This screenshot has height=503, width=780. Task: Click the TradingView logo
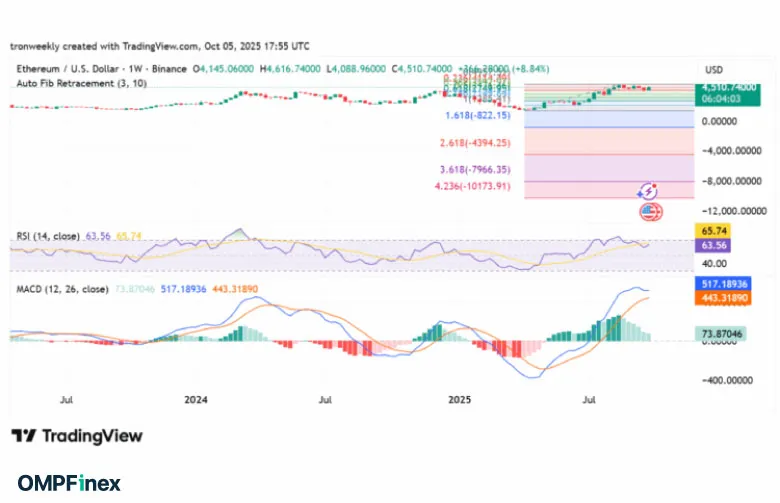(x=77, y=436)
